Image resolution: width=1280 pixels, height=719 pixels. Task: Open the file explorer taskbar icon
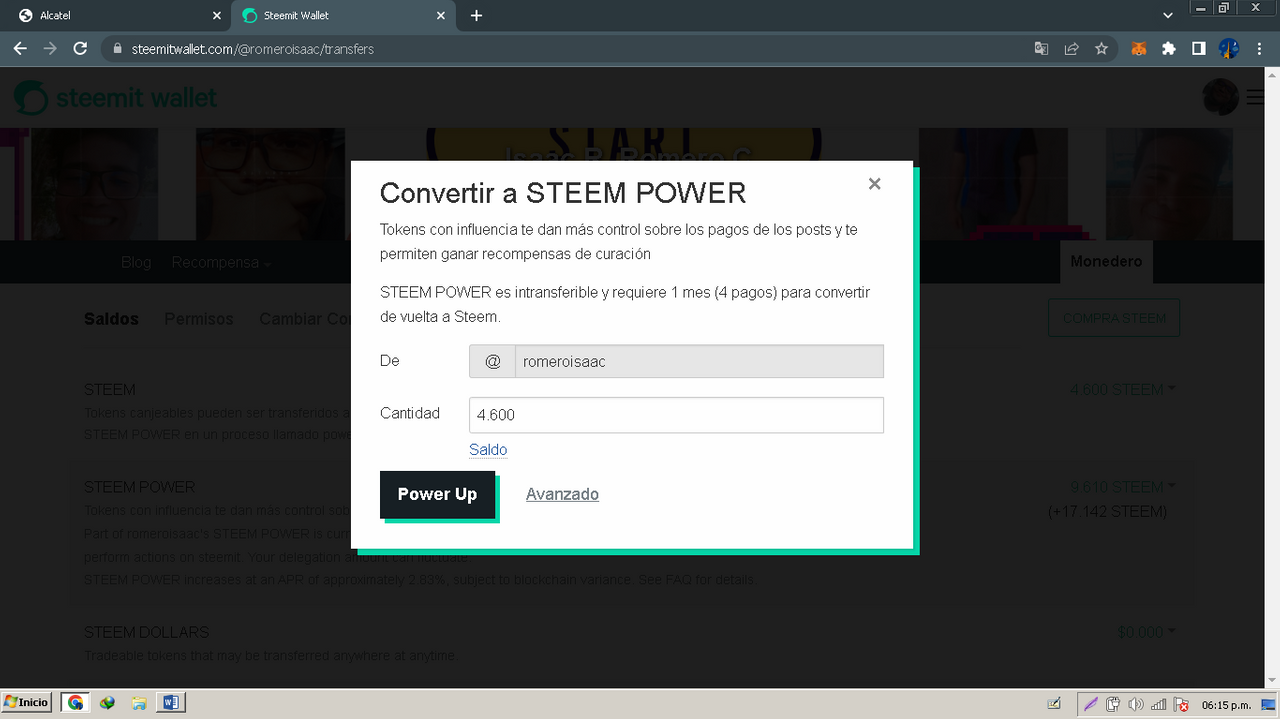pyautogui.click(x=138, y=703)
